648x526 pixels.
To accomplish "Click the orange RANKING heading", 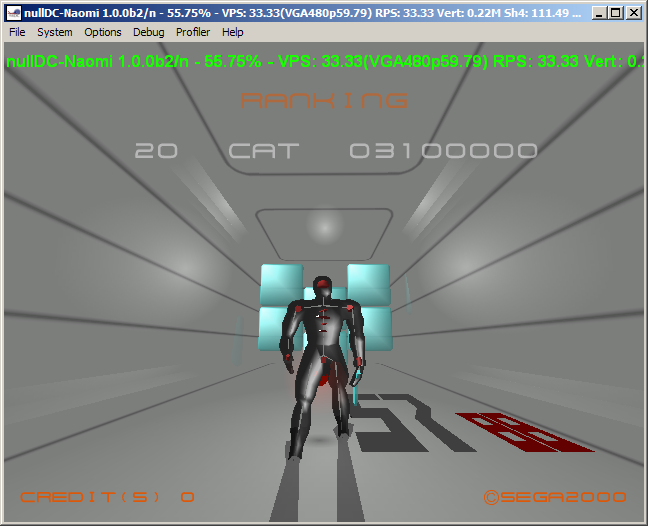I will pos(324,100).
